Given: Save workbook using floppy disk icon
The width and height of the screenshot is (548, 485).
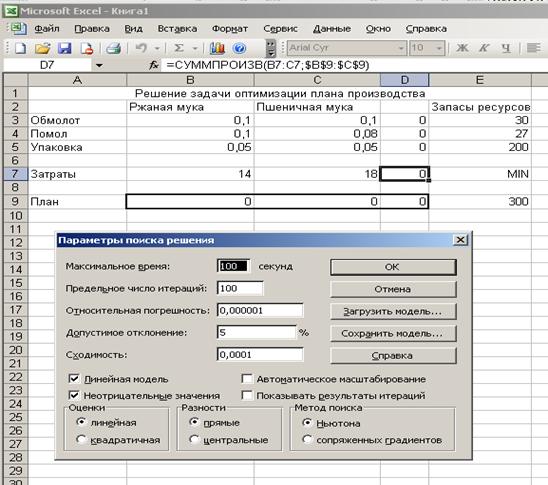Looking at the screenshot, I should 65,48.
